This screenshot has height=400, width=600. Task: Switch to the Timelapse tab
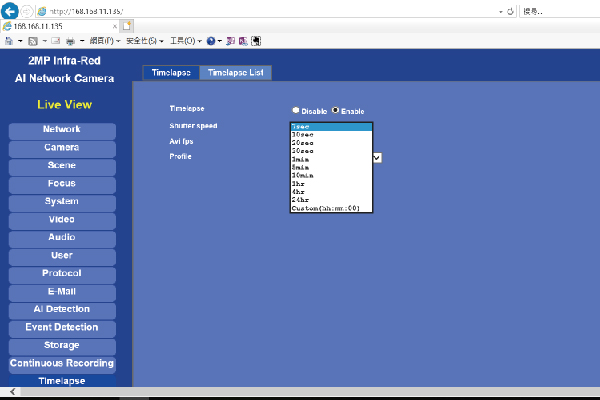171,72
